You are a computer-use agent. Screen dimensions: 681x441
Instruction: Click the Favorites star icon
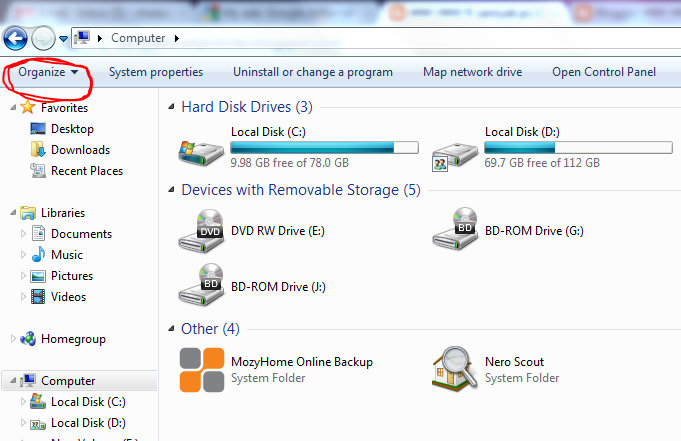pyautogui.click(x=28, y=107)
